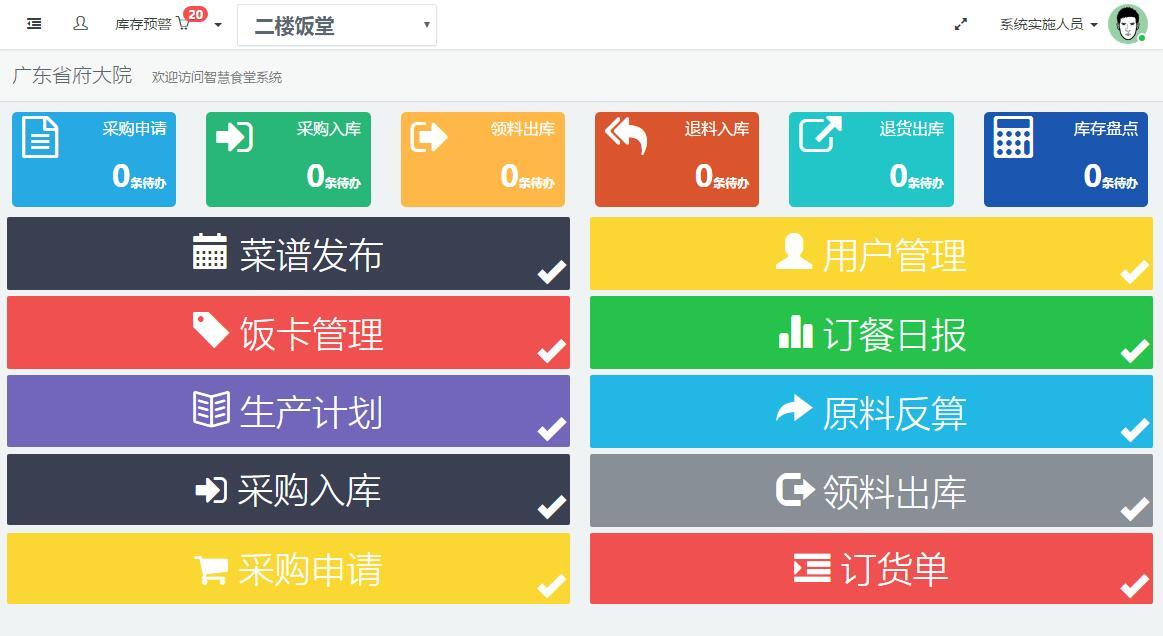This screenshot has height=636, width=1163.
Task: Click the user profile outline icon
Action: tap(81, 24)
